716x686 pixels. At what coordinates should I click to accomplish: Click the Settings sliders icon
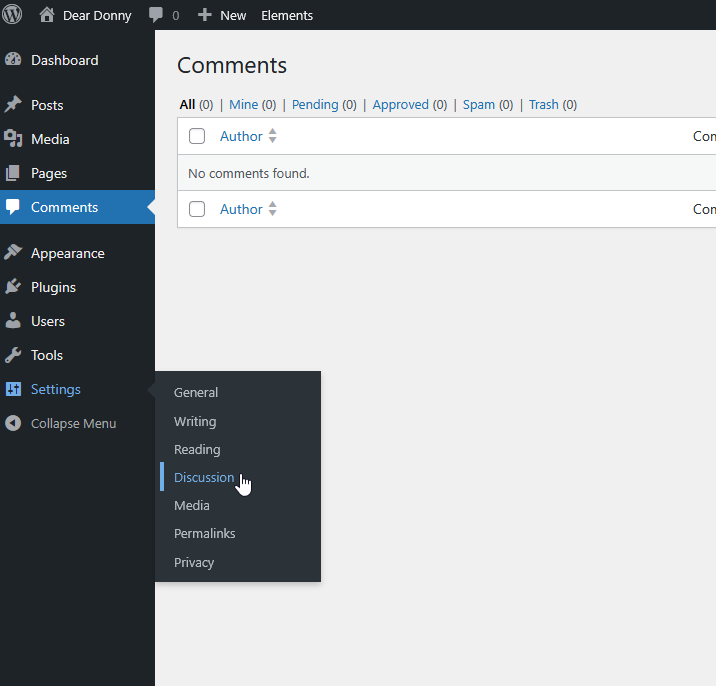(x=13, y=389)
